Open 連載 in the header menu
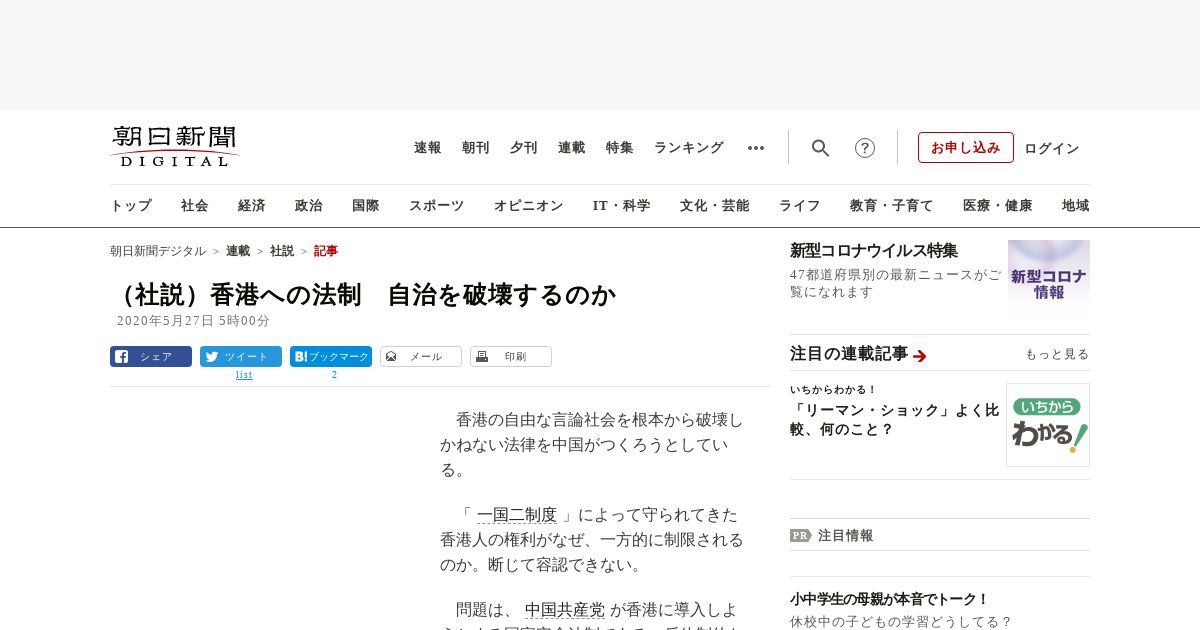 coord(572,148)
